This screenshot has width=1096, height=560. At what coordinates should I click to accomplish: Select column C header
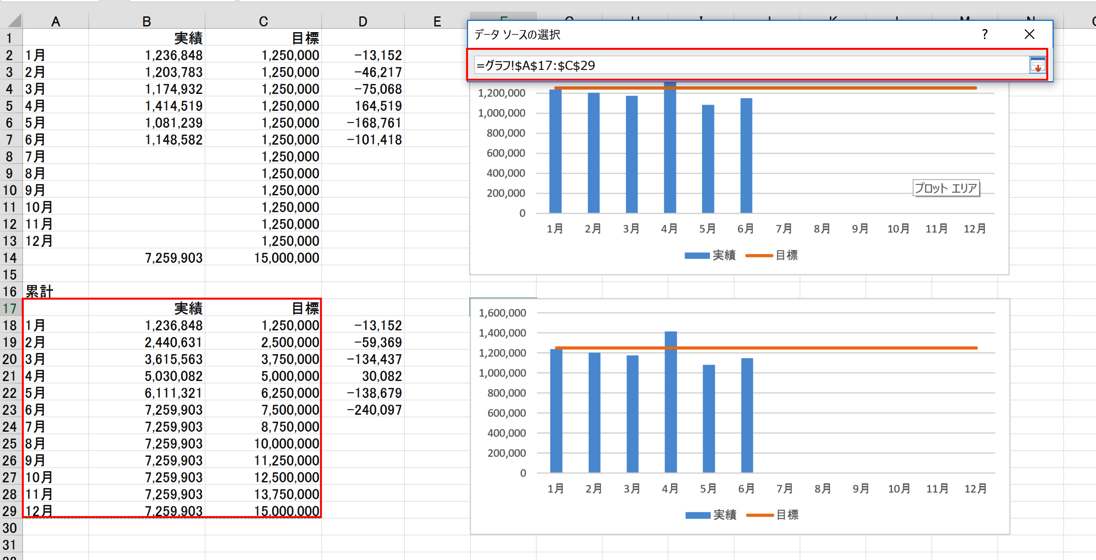(x=264, y=22)
